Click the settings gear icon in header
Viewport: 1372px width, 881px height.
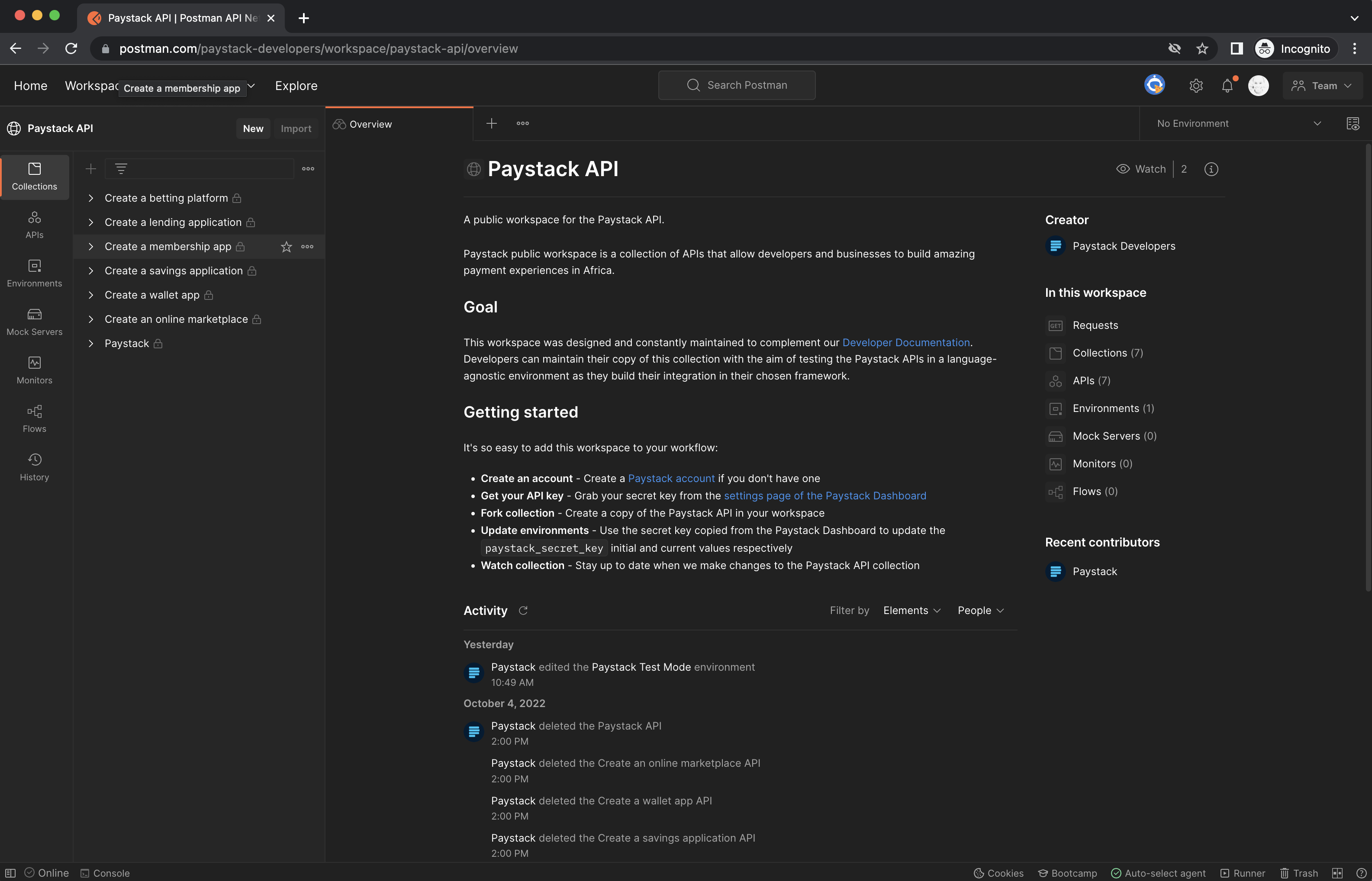coord(1196,86)
